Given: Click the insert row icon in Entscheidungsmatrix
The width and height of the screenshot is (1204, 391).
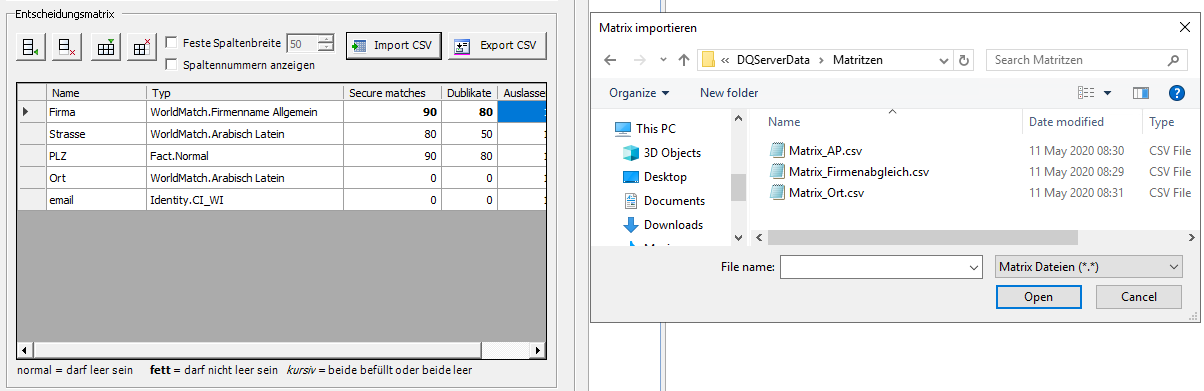Looking at the screenshot, I should 31,46.
